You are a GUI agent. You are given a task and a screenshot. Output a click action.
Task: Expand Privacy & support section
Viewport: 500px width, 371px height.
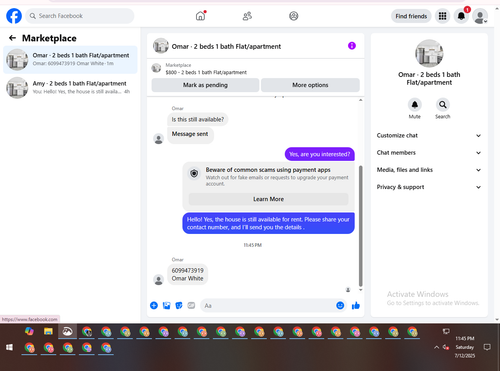[x=429, y=187]
